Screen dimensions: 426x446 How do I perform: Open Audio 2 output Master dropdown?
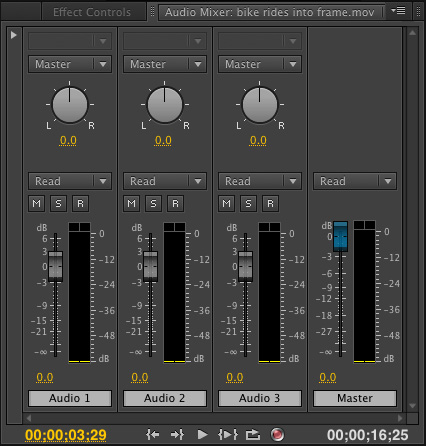[165, 64]
